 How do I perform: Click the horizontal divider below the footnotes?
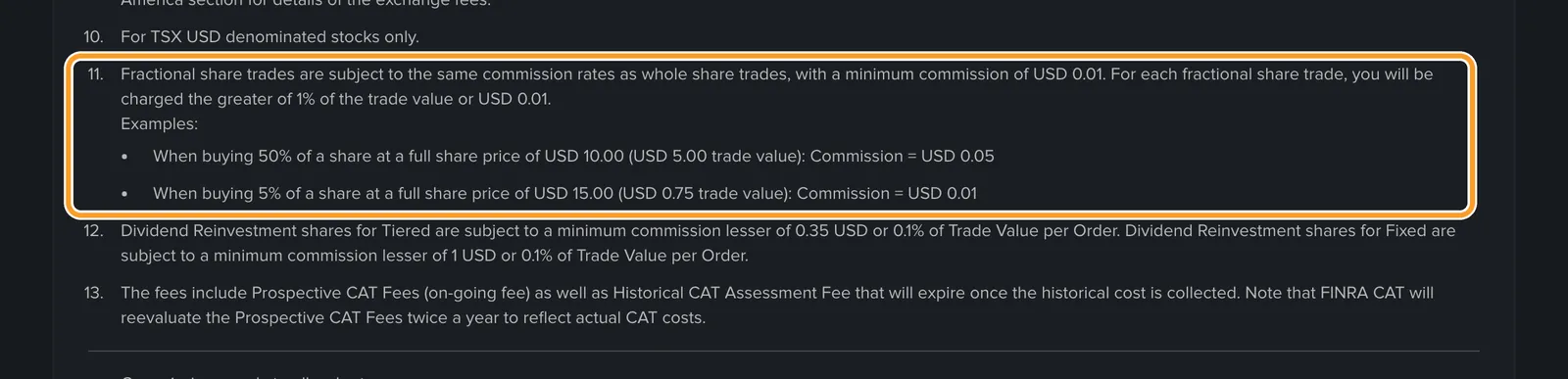tap(784, 351)
